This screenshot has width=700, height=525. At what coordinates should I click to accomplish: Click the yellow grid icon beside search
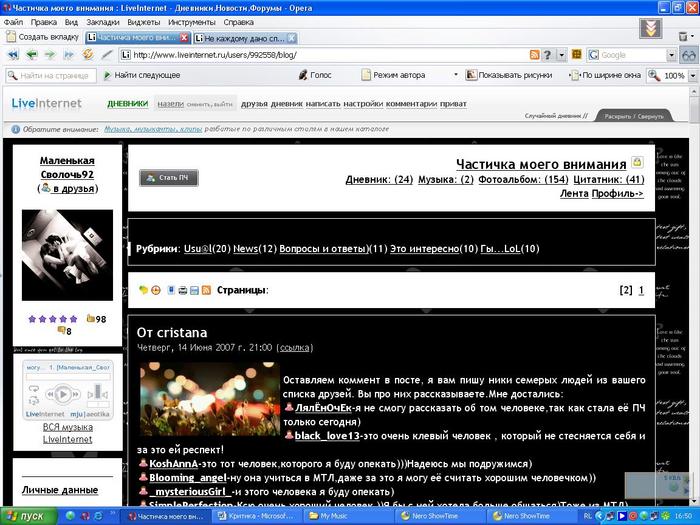pyautogui.click(x=577, y=54)
